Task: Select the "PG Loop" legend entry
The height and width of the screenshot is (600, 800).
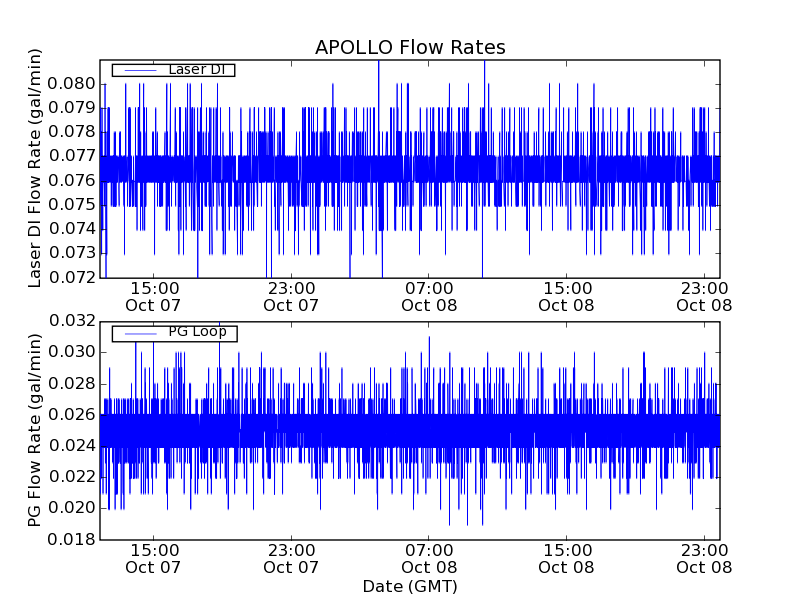Action: click(x=174, y=333)
